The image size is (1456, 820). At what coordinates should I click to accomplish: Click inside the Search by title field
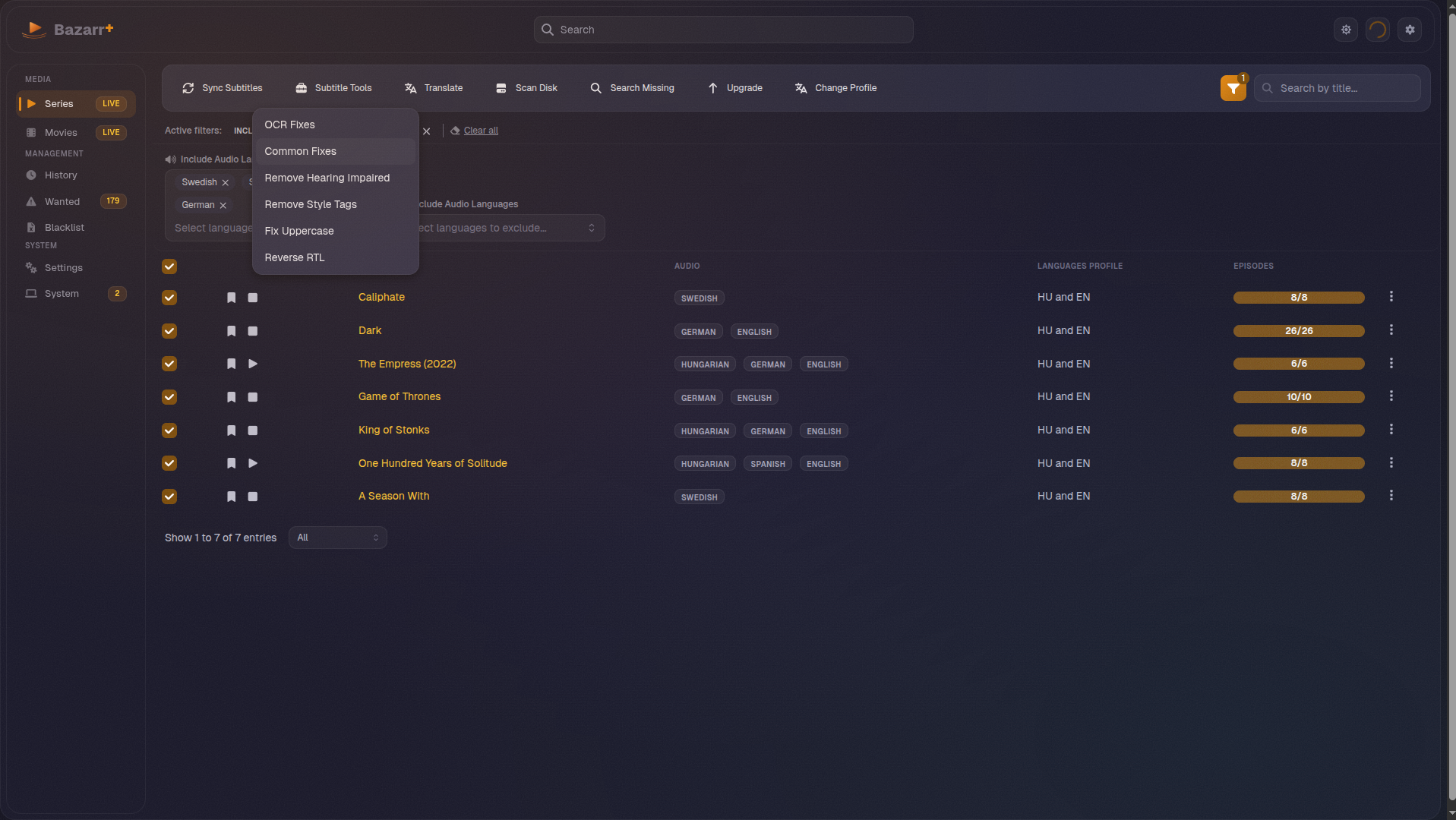click(1344, 88)
